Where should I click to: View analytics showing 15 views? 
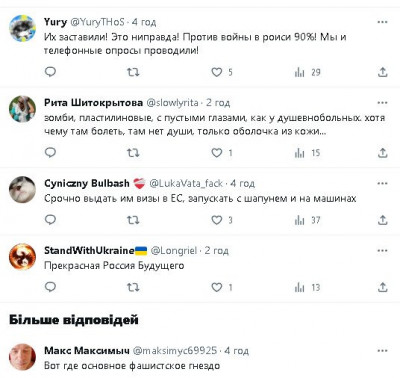(x=307, y=153)
